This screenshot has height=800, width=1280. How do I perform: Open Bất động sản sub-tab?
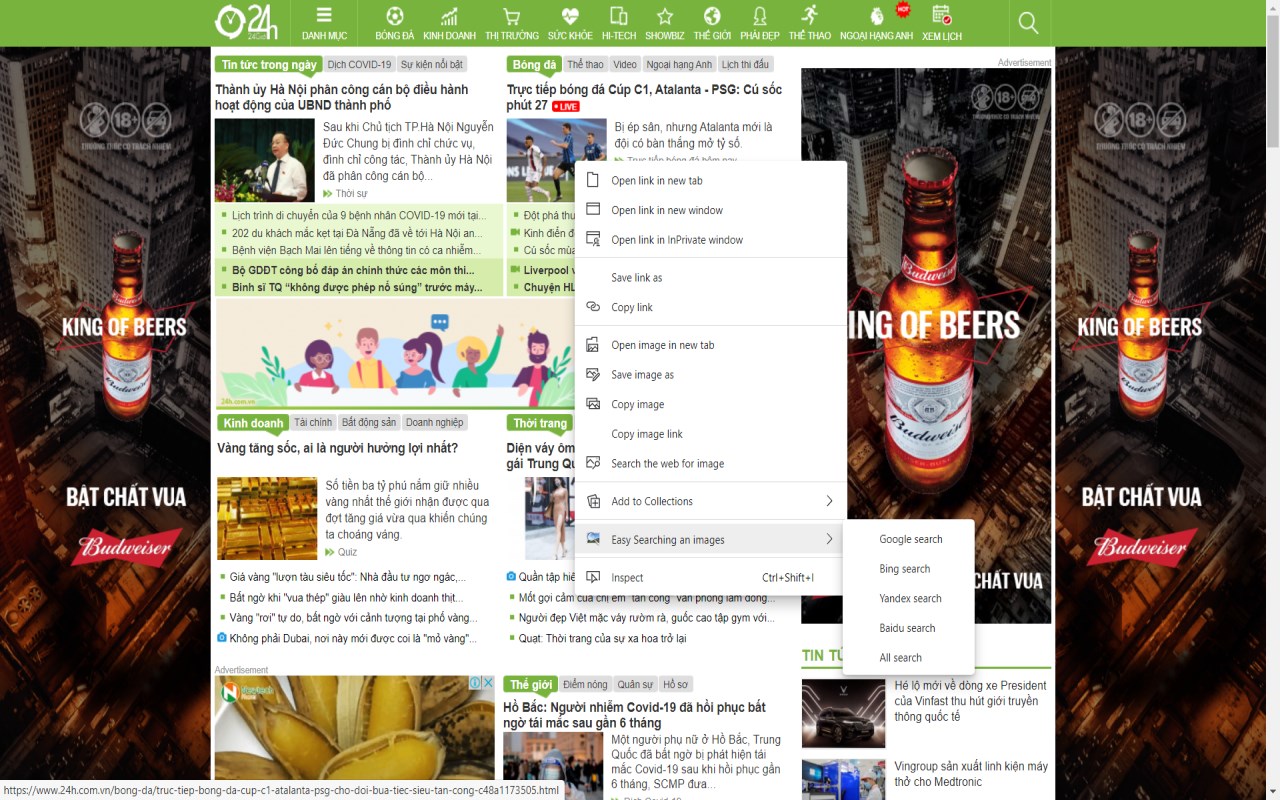[369, 423]
